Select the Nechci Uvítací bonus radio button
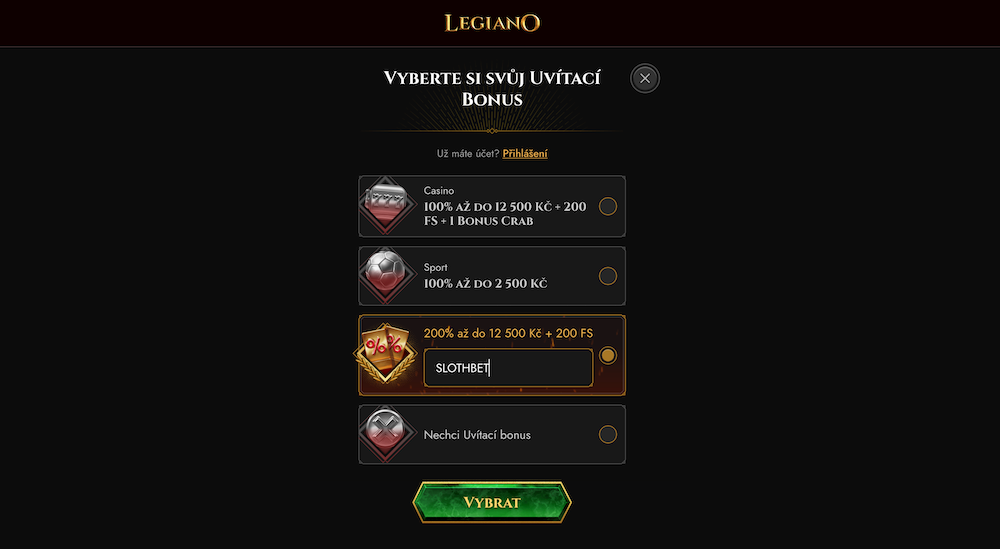The width and height of the screenshot is (1000, 549). point(608,435)
